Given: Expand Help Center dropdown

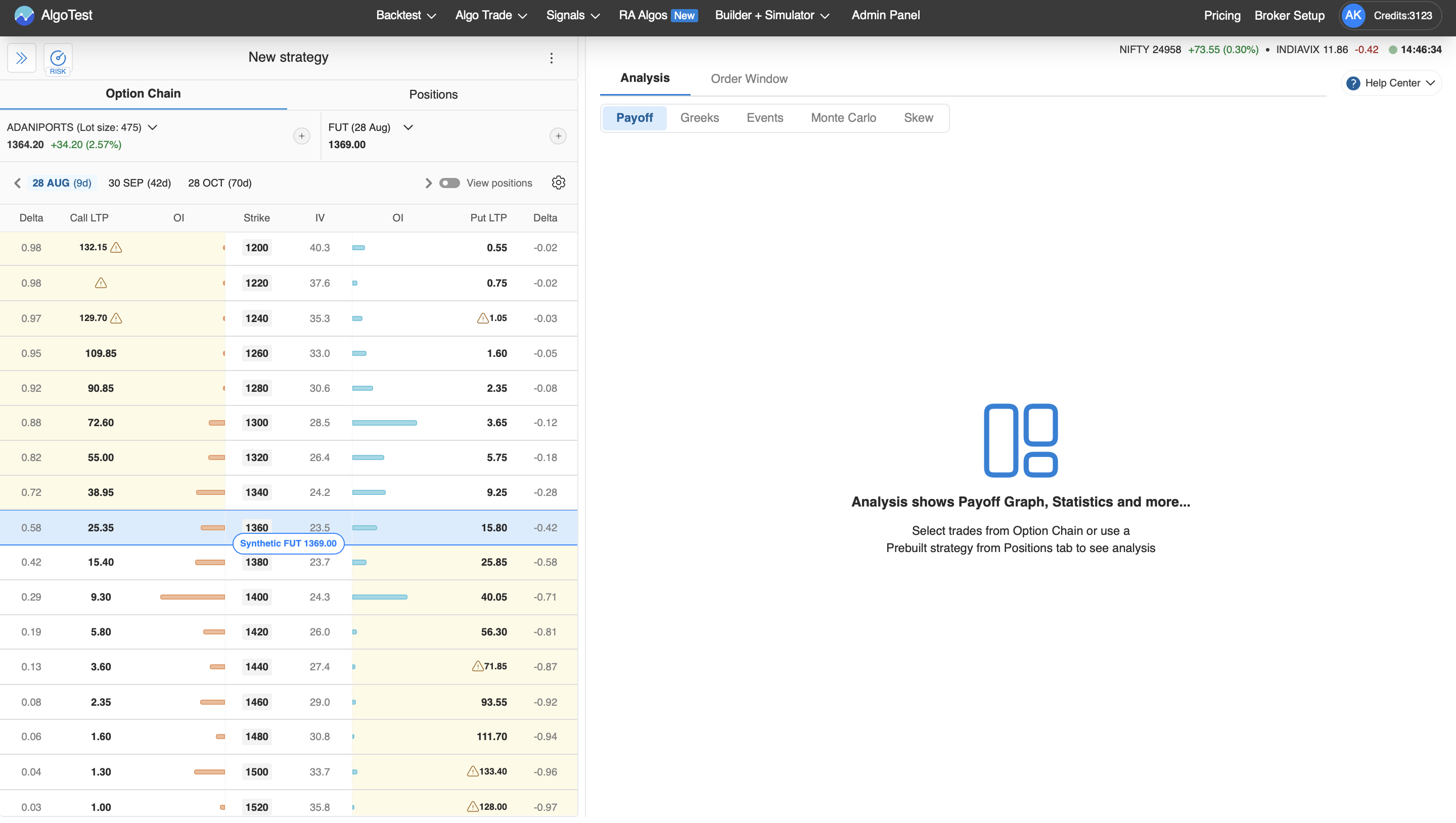Looking at the screenshot, I should [x=1391, y=83].
